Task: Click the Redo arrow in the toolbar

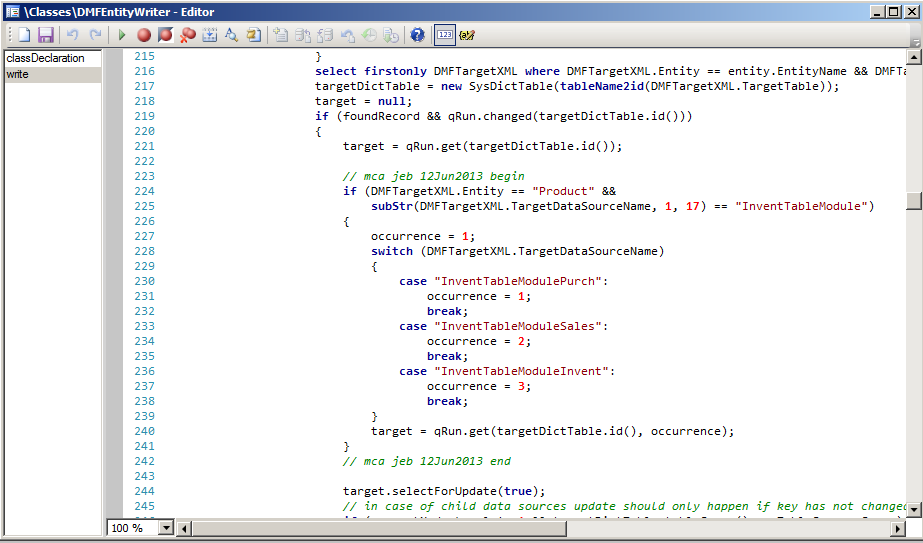Action: 95,35
